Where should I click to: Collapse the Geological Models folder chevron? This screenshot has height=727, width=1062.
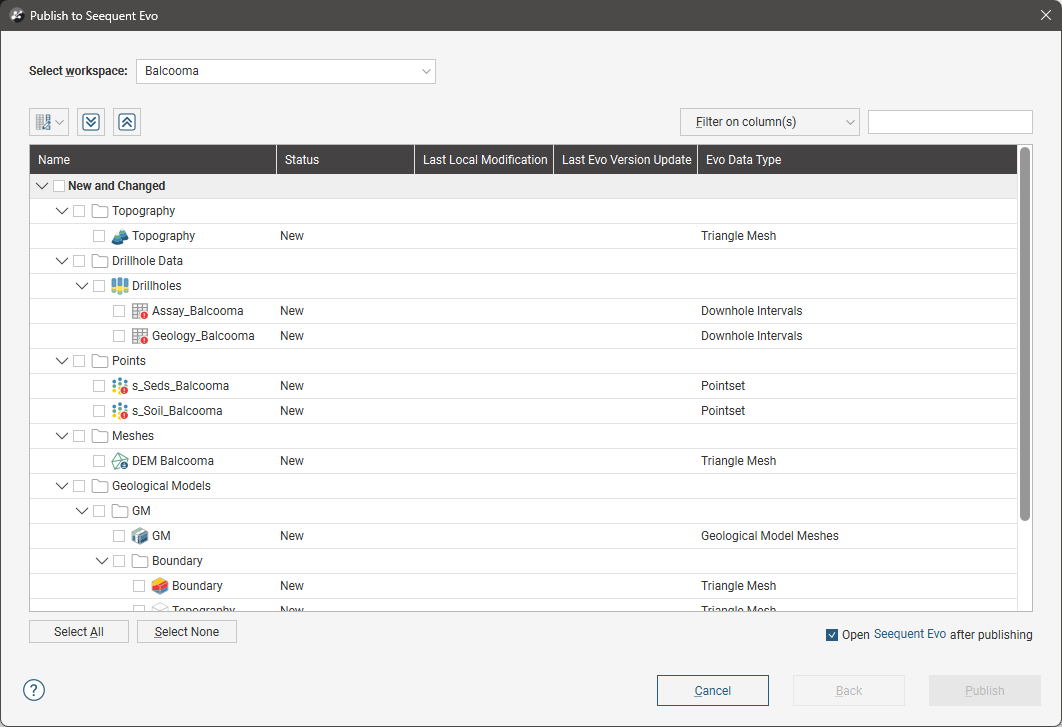point(62,486)
